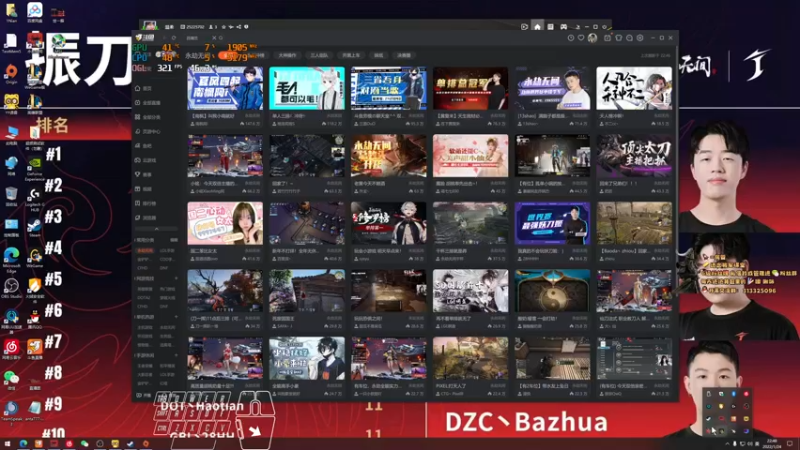Click the Douyu logo in the title bar
Screen dimensions: 800x450
(x=145, y=38)
